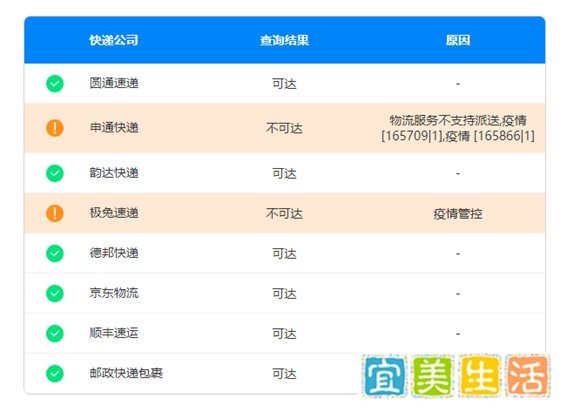Screen dimensions: 567x412
Task: Select the 京东物流 company name
Action: point(114,293)
